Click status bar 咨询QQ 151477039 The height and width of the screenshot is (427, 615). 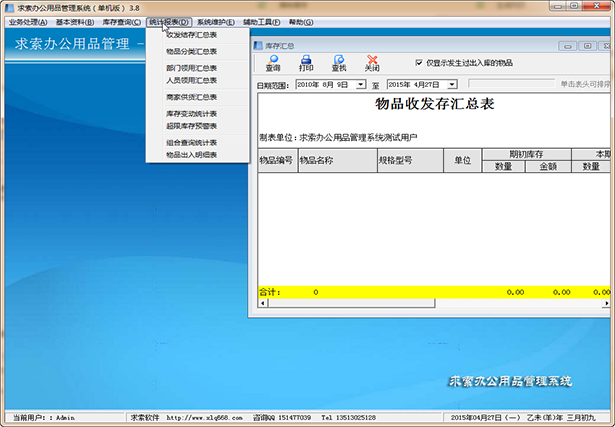282,418
